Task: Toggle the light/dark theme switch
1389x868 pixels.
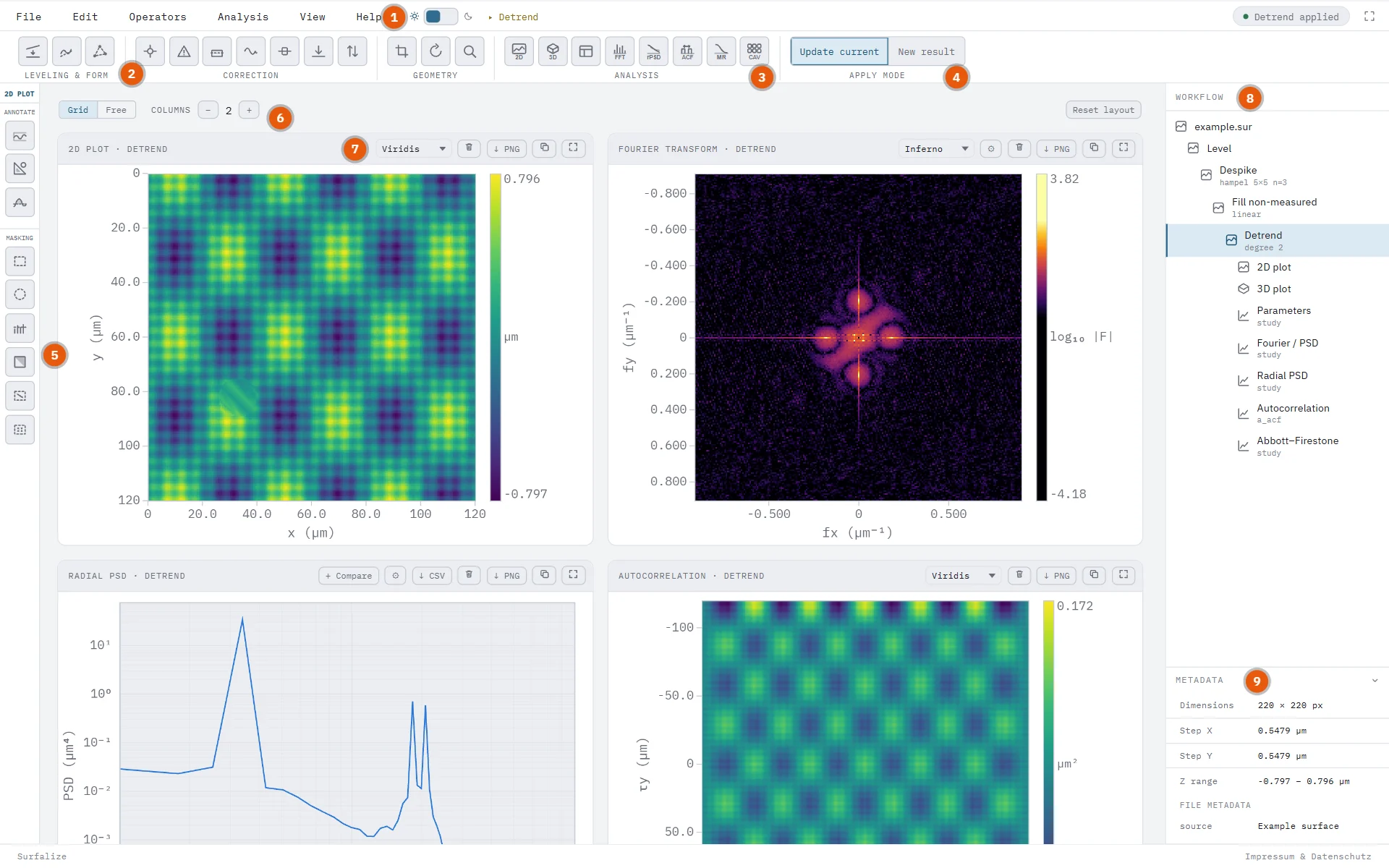Action: 441,17
